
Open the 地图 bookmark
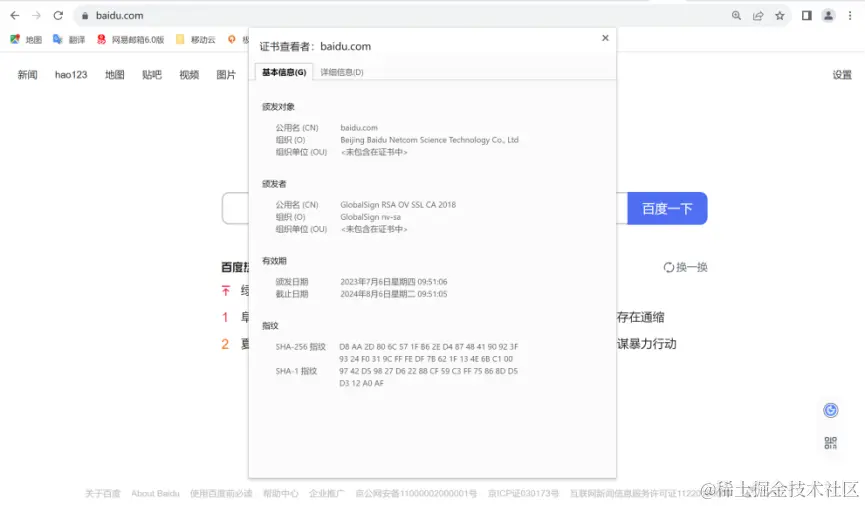27,39
